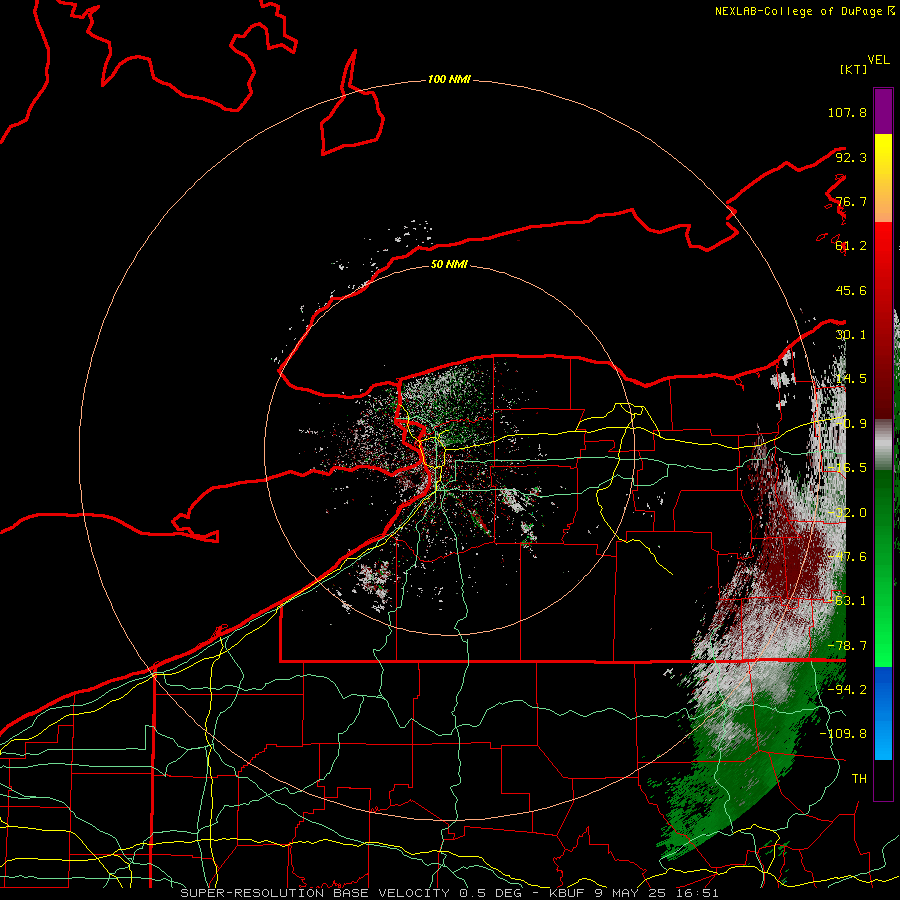Click the 107.8 legend value
Screen dimensions: 900x900
point(847,112)
